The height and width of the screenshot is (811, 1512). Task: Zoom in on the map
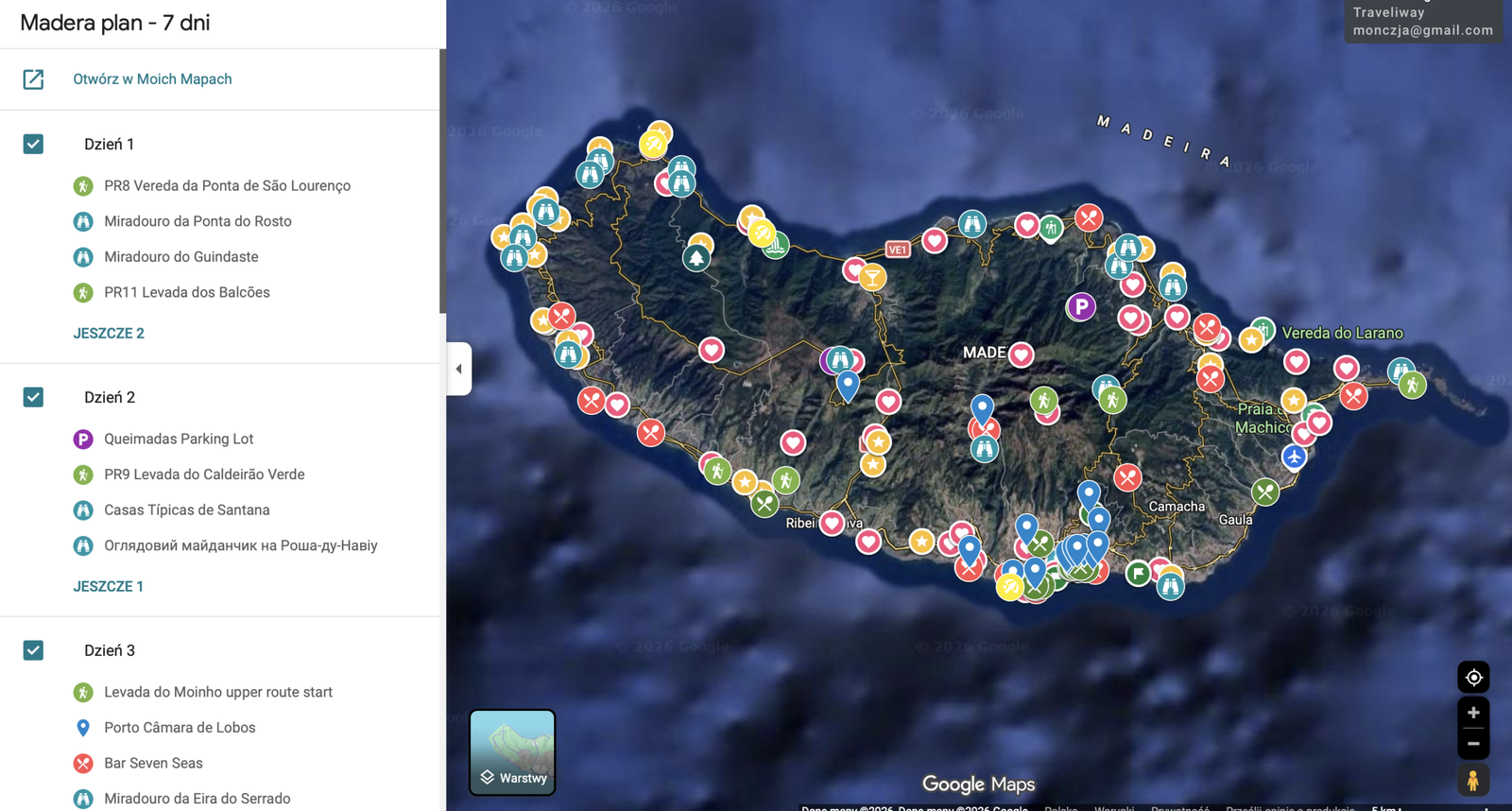1472,713
